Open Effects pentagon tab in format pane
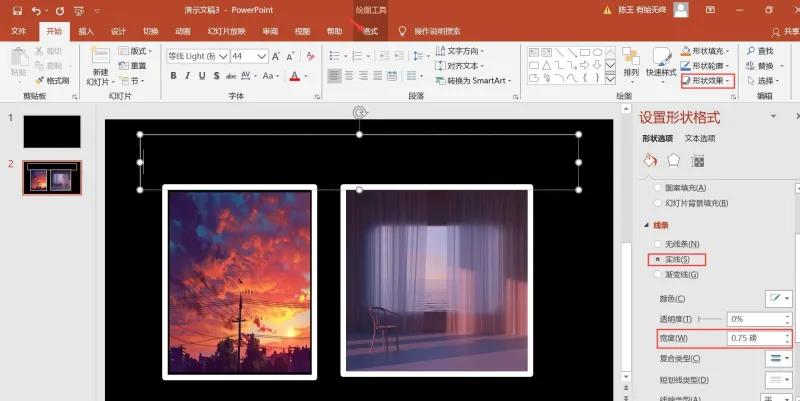The width and height of the screenshot is (800, 401). coord(673,161)
